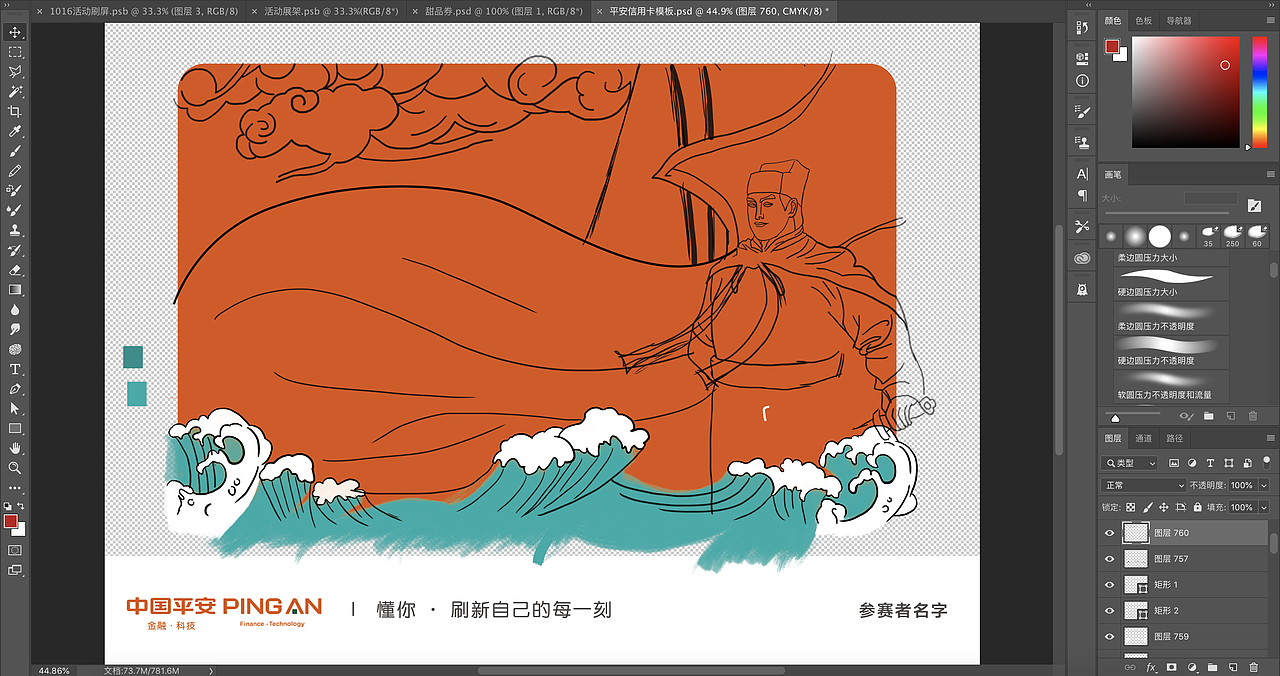
Task: Click the add layer mask icon
Action: 1171,667
